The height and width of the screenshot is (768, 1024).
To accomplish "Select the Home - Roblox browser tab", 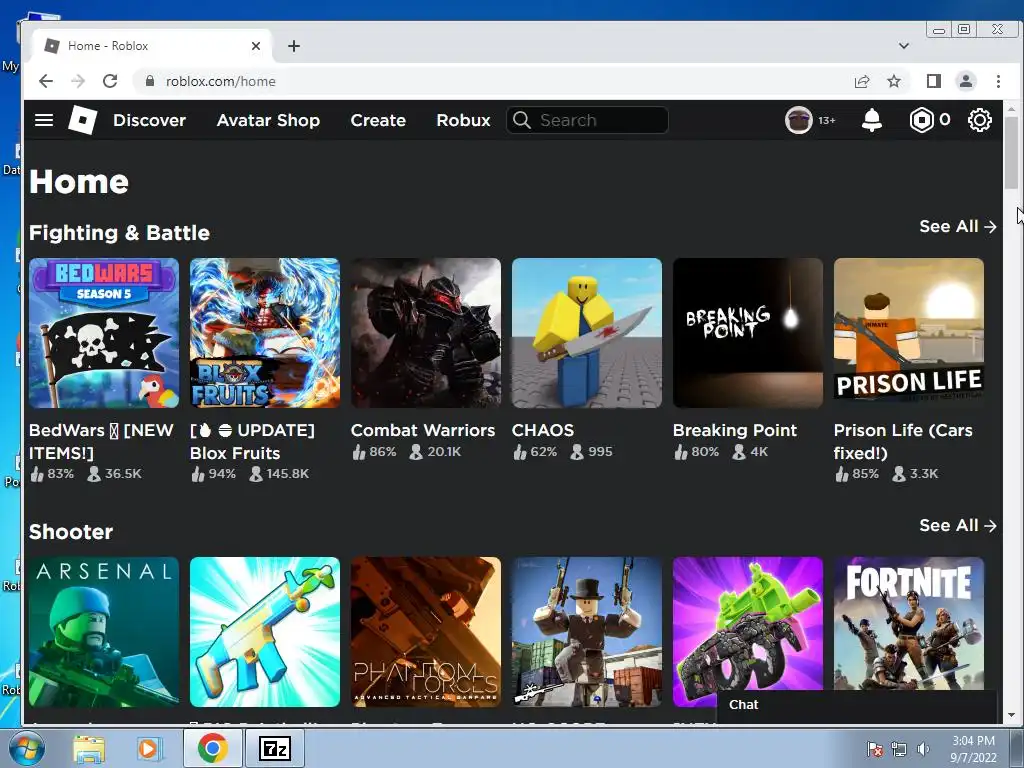I will point(152,46).
